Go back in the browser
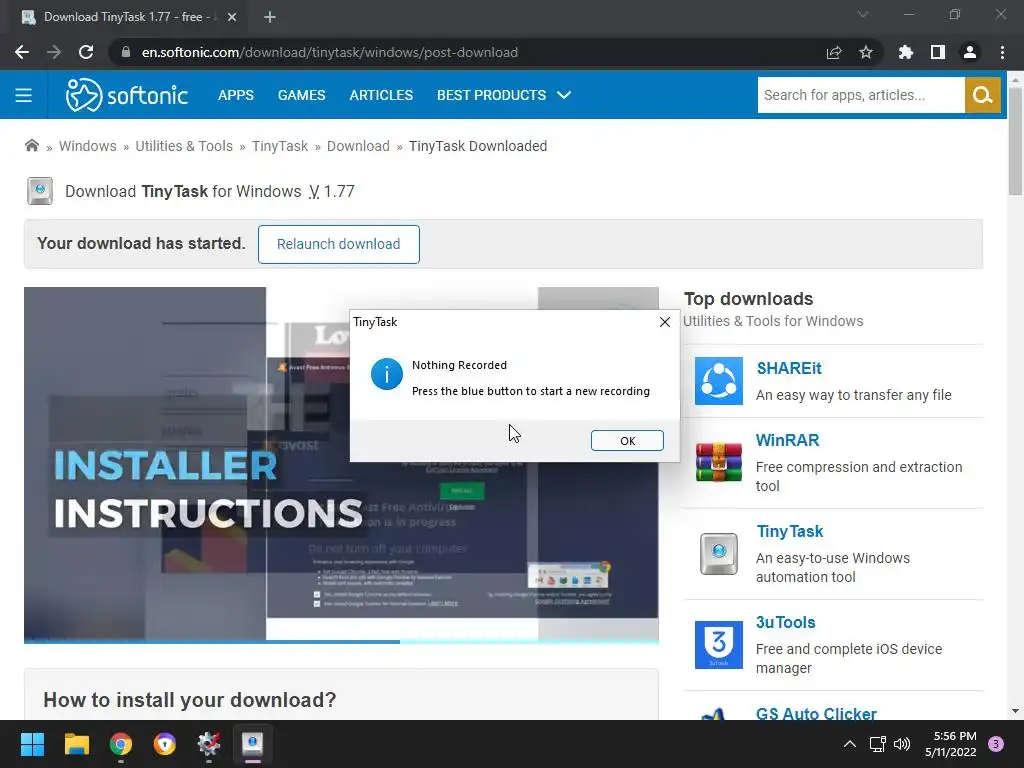1024x768 pixels. (x=22, y=52)
